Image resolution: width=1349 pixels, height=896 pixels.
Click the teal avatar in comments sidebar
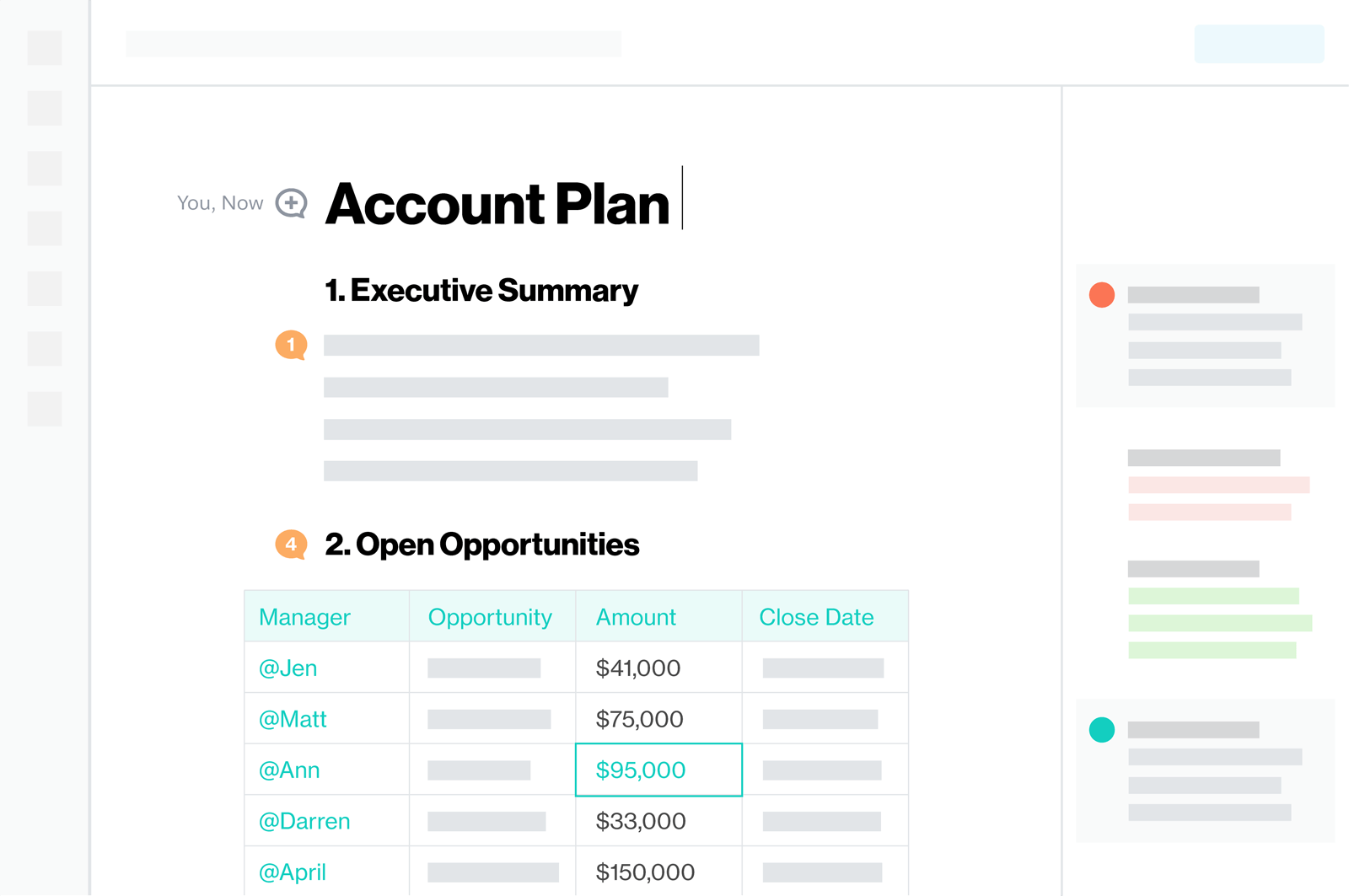(x=1102, y=730)
